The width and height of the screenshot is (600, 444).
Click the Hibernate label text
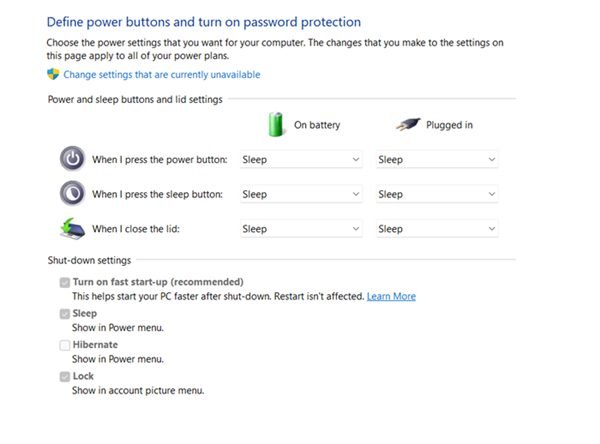(95, 345)
